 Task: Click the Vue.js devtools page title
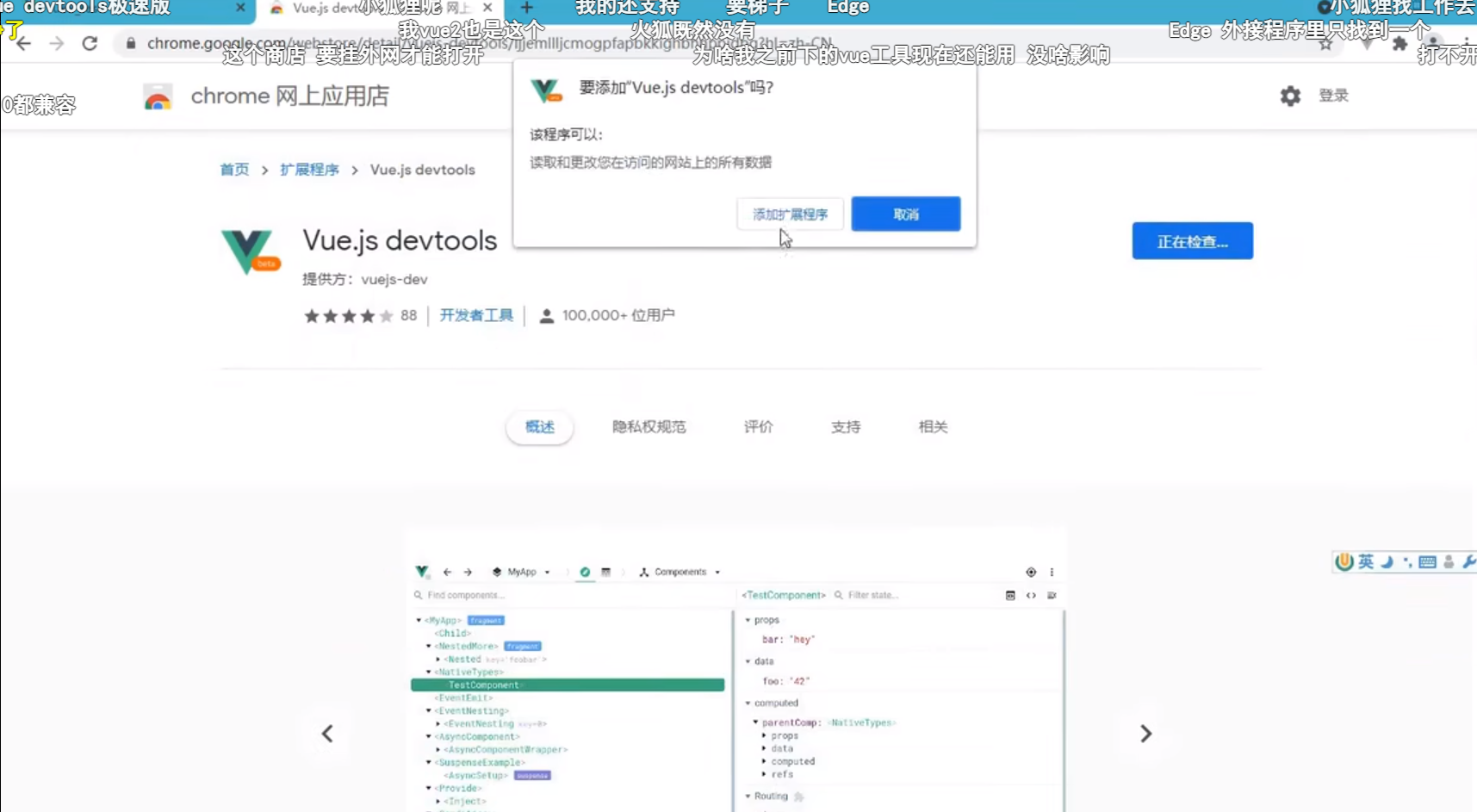400,240
